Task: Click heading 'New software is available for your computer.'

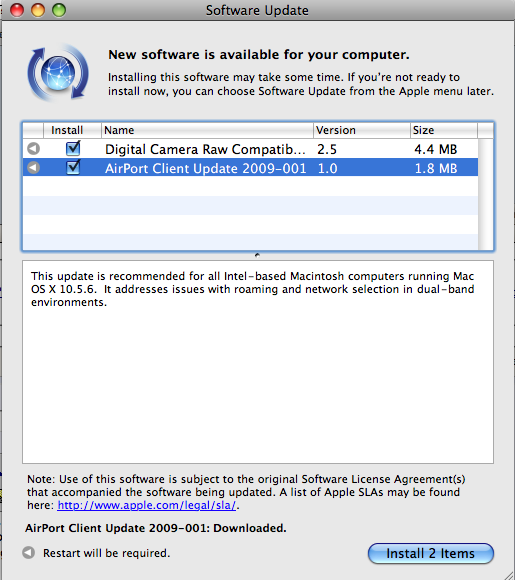Action: [x=259, y=55]
